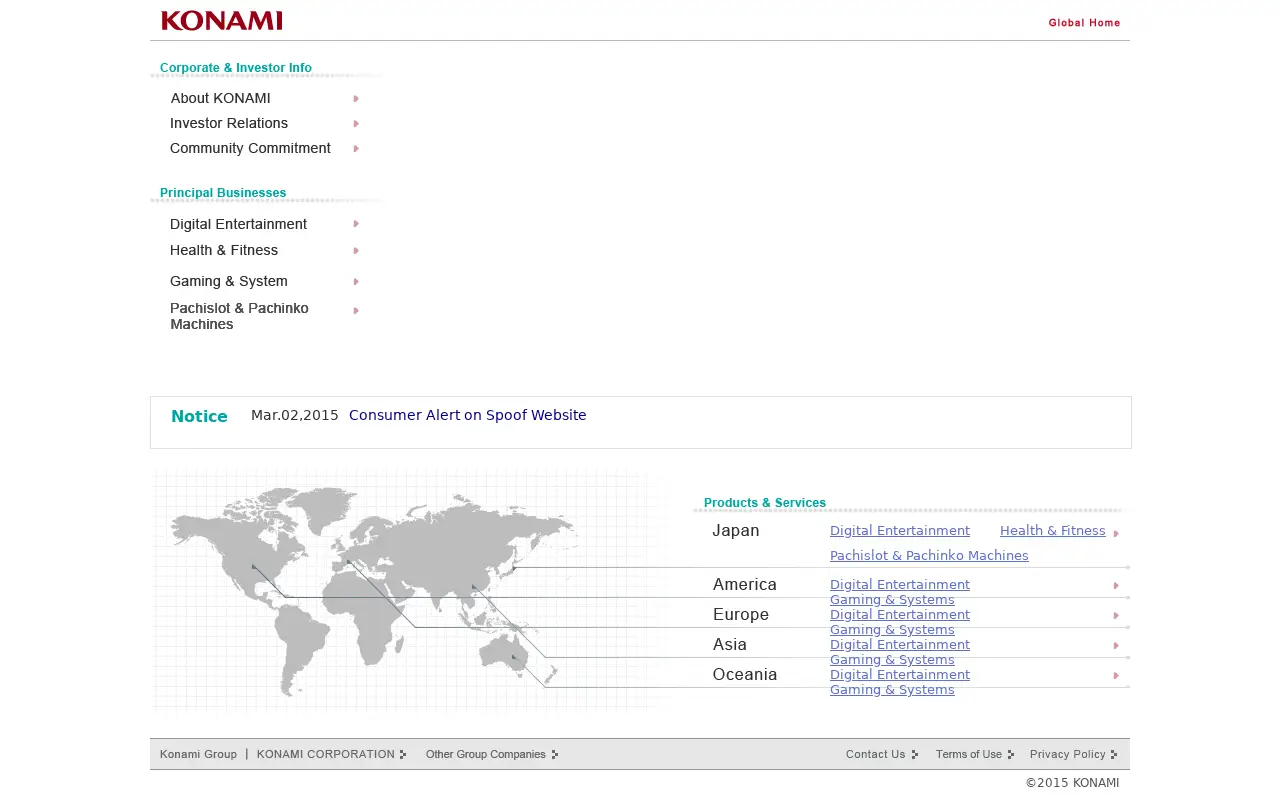1280x800 pixels.
Task: Select the Asia region label
Action: [x=730, y=645]
